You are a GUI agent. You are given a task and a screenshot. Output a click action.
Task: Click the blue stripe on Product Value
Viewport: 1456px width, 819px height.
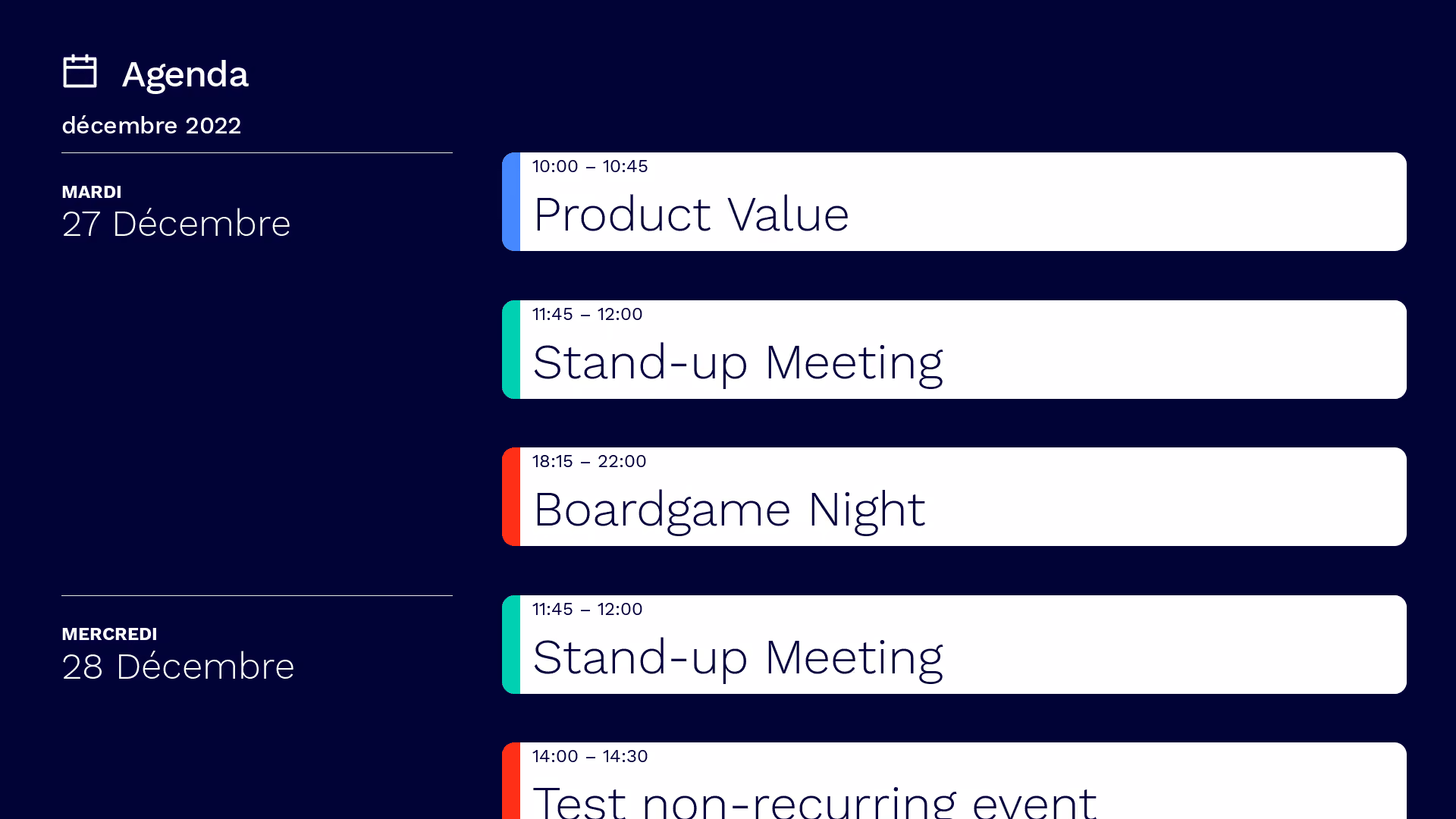(x=511, y=202)
